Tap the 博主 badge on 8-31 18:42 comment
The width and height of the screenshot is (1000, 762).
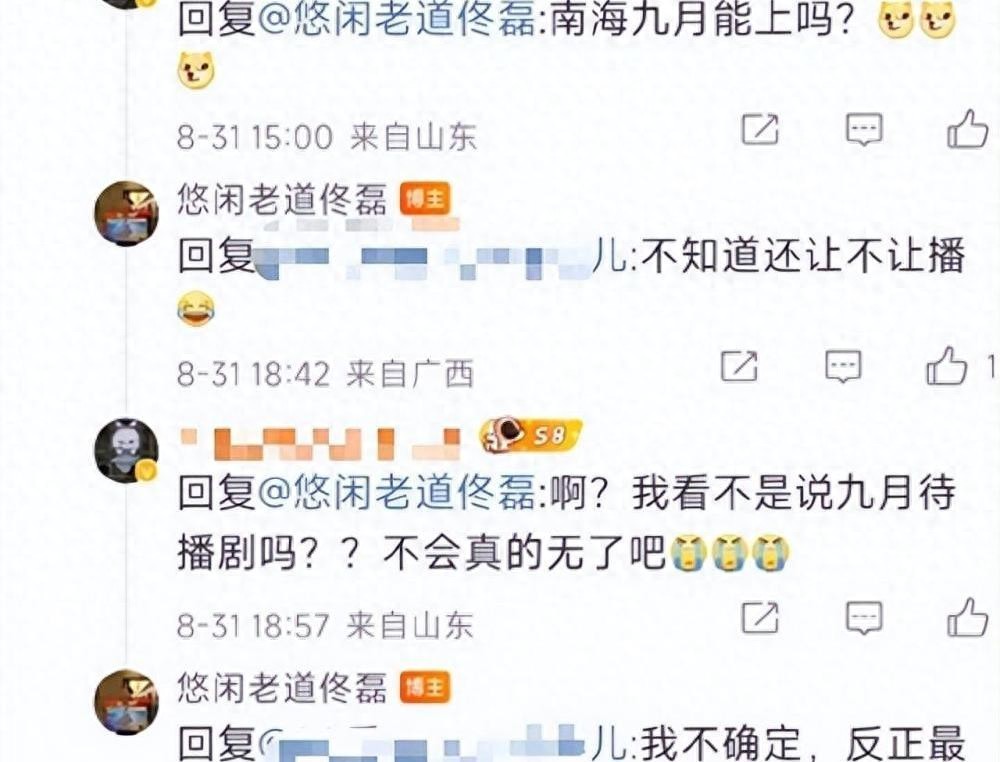425,199
